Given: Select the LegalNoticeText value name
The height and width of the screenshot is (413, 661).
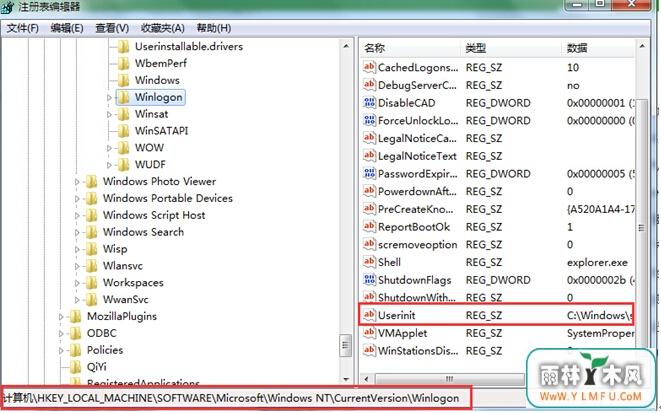Looking at the screenshot, I should pos(417,156).
